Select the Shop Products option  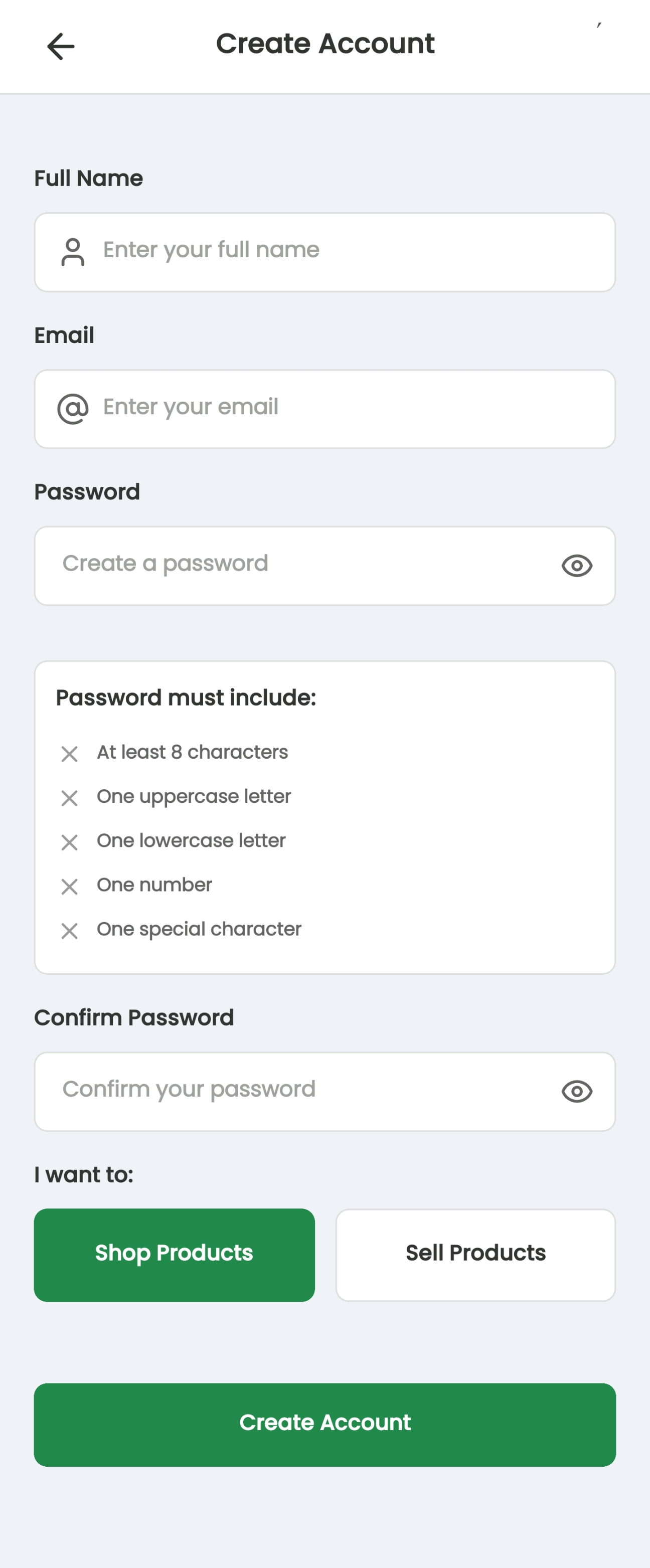click(174, 1255)
